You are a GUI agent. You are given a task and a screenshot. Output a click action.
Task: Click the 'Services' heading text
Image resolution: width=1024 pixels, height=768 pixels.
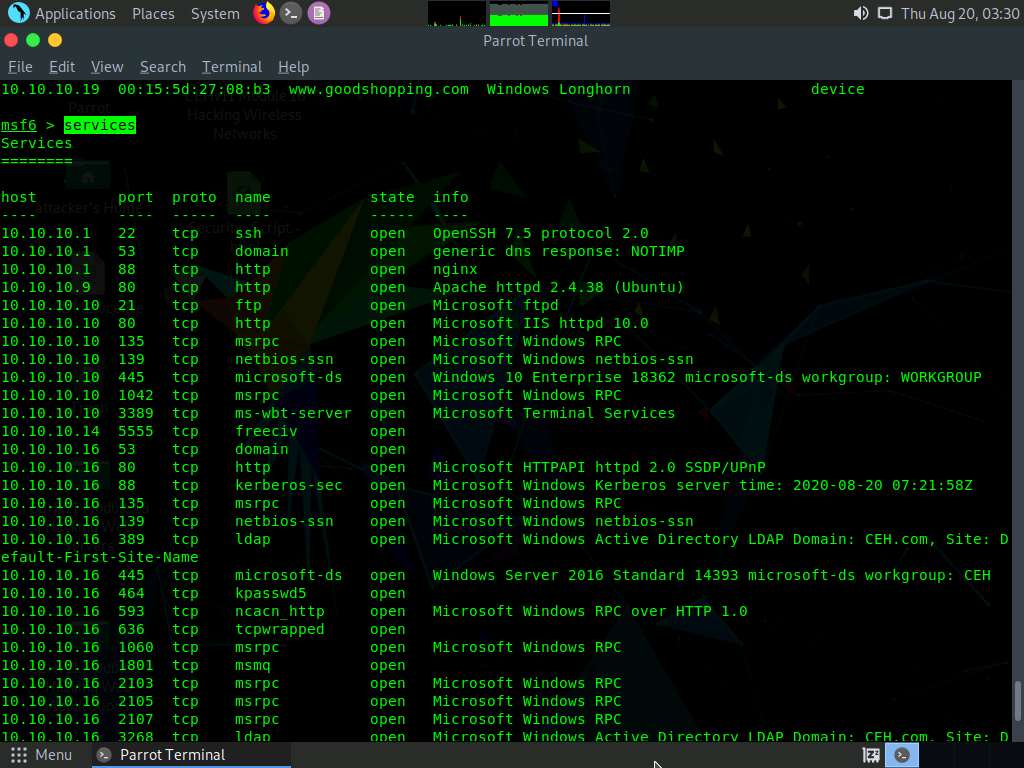[x=37, y=143]
